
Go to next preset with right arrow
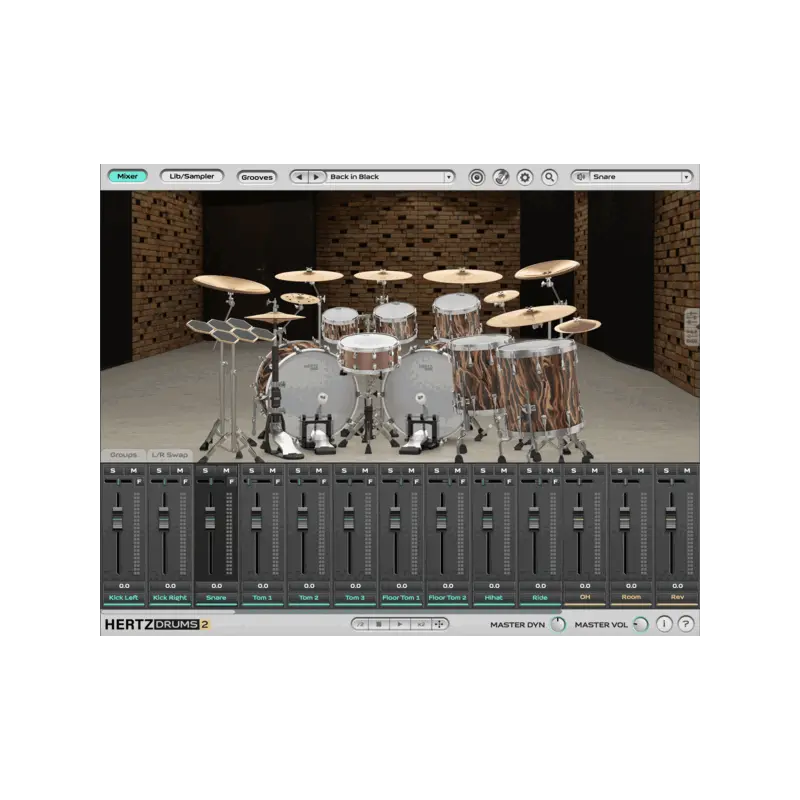(x=316, y=177)
